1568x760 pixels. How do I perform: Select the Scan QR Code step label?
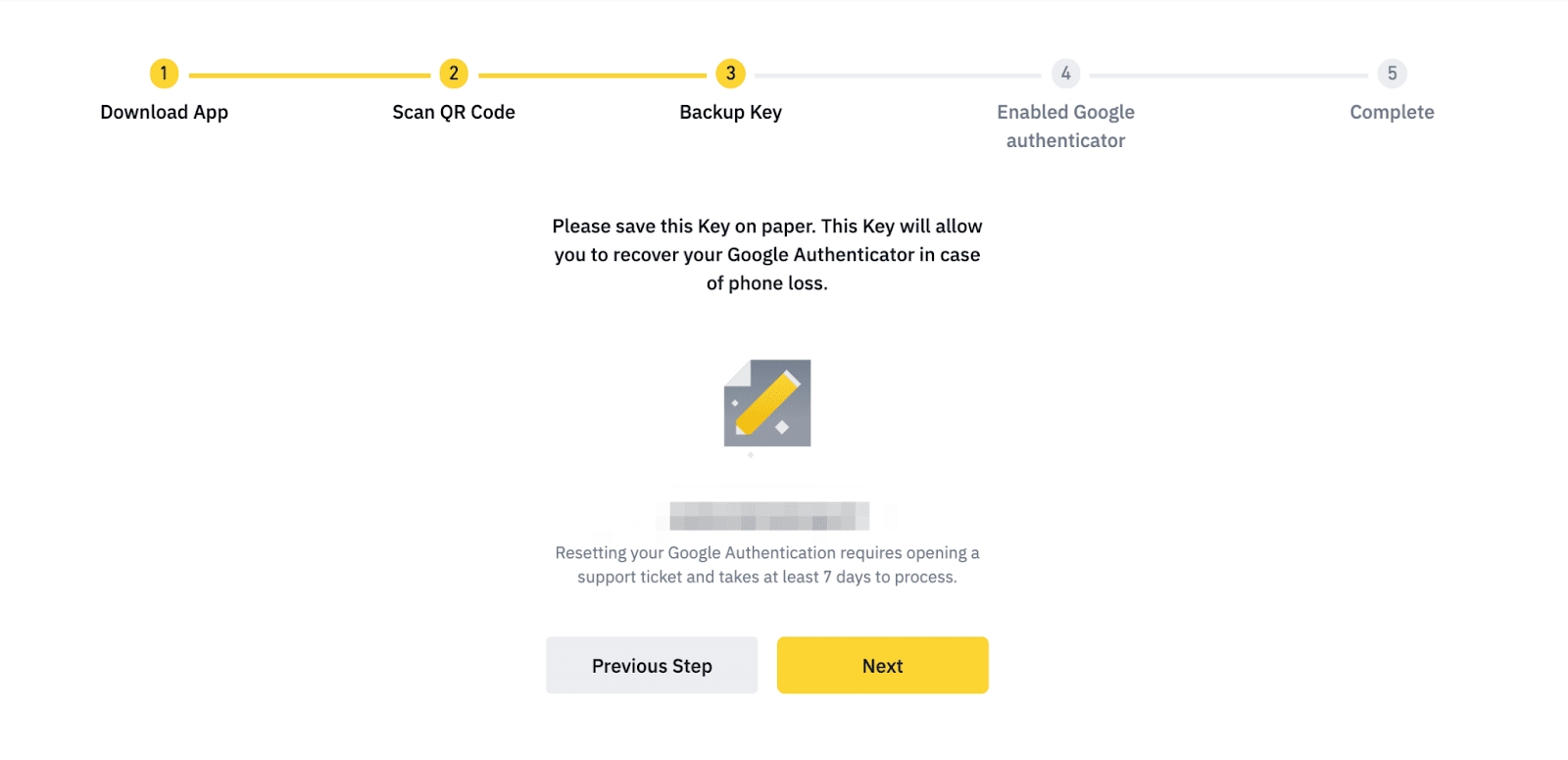point(453,112)
